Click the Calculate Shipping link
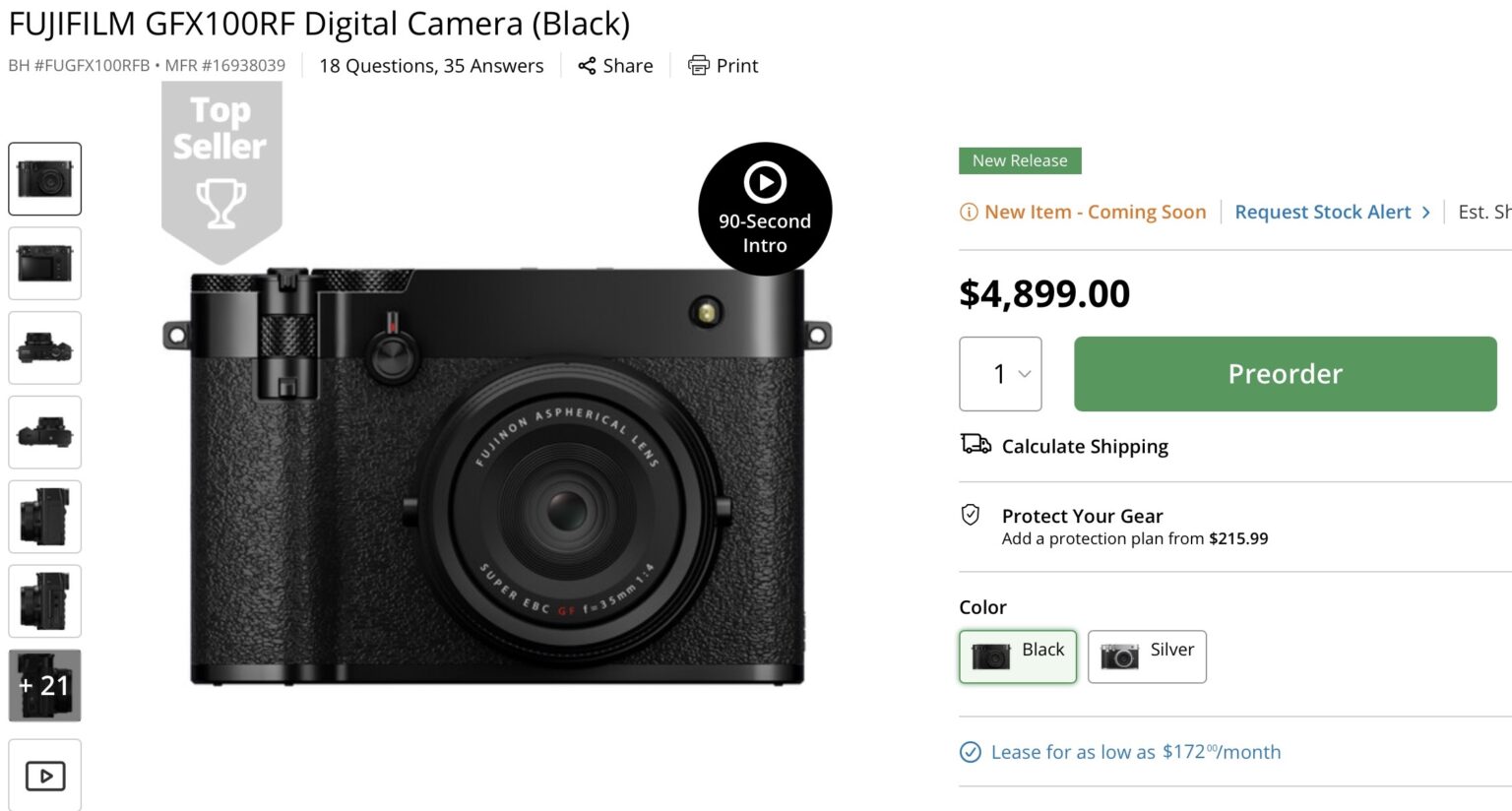This screenshot has height=811, width=1512. click(1085, 447)
